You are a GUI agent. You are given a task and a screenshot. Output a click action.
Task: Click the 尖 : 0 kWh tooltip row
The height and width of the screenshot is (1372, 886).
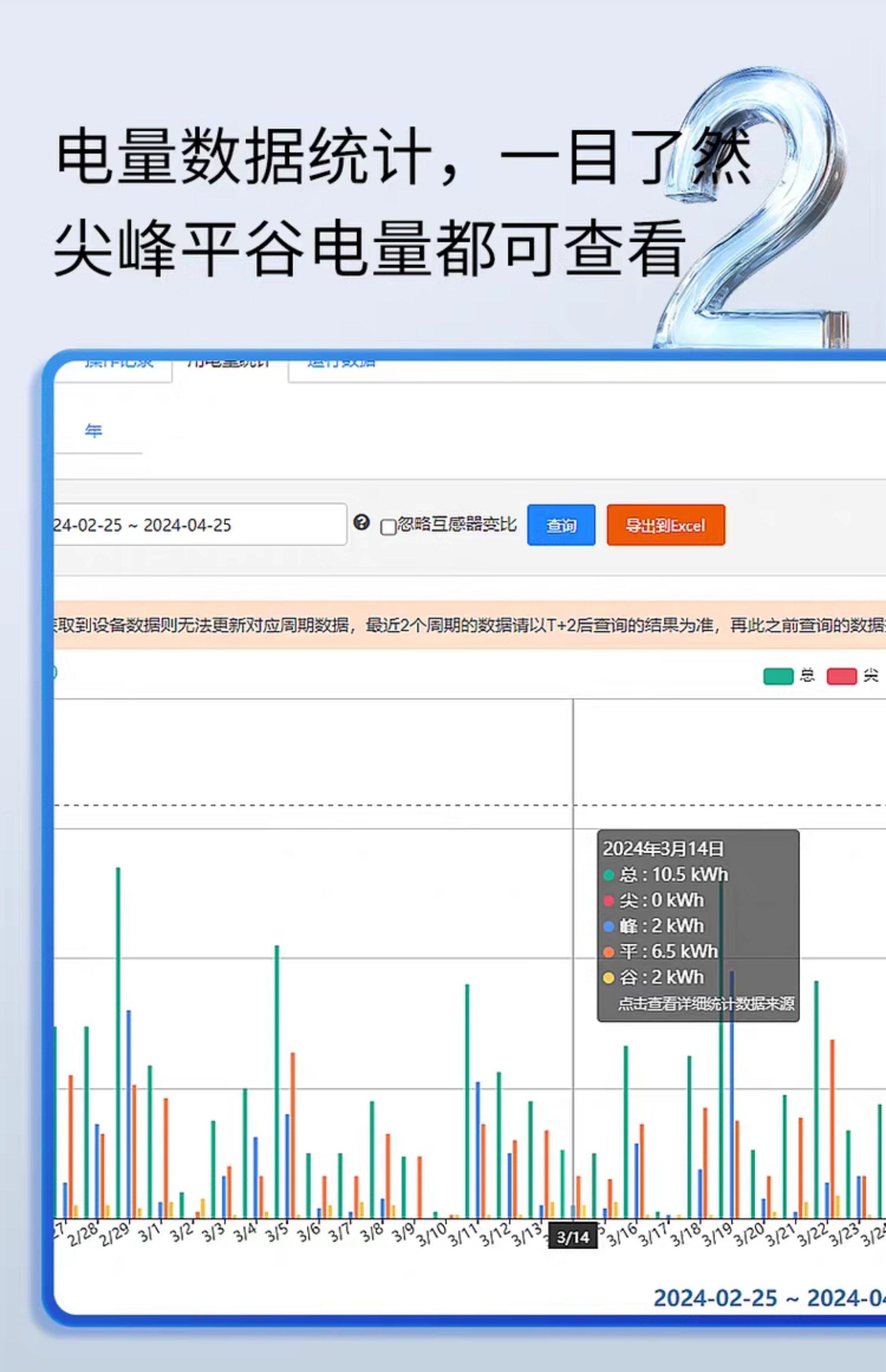coord(653,900)
